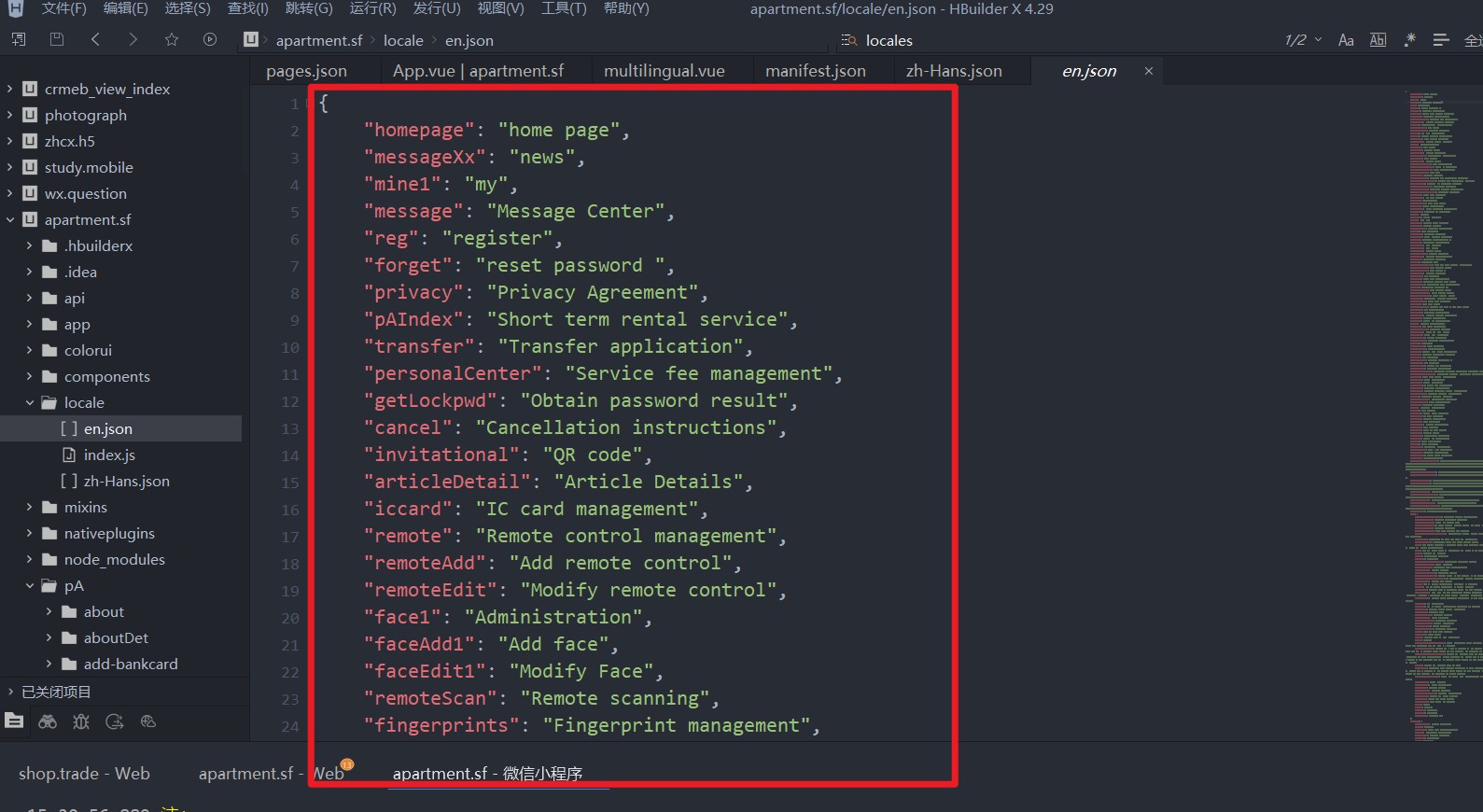Image resolution: width=1483 pixels, height=812 pixels.
Task: Toggle whole-word match search option
Action: click(x=1378, y=40)
